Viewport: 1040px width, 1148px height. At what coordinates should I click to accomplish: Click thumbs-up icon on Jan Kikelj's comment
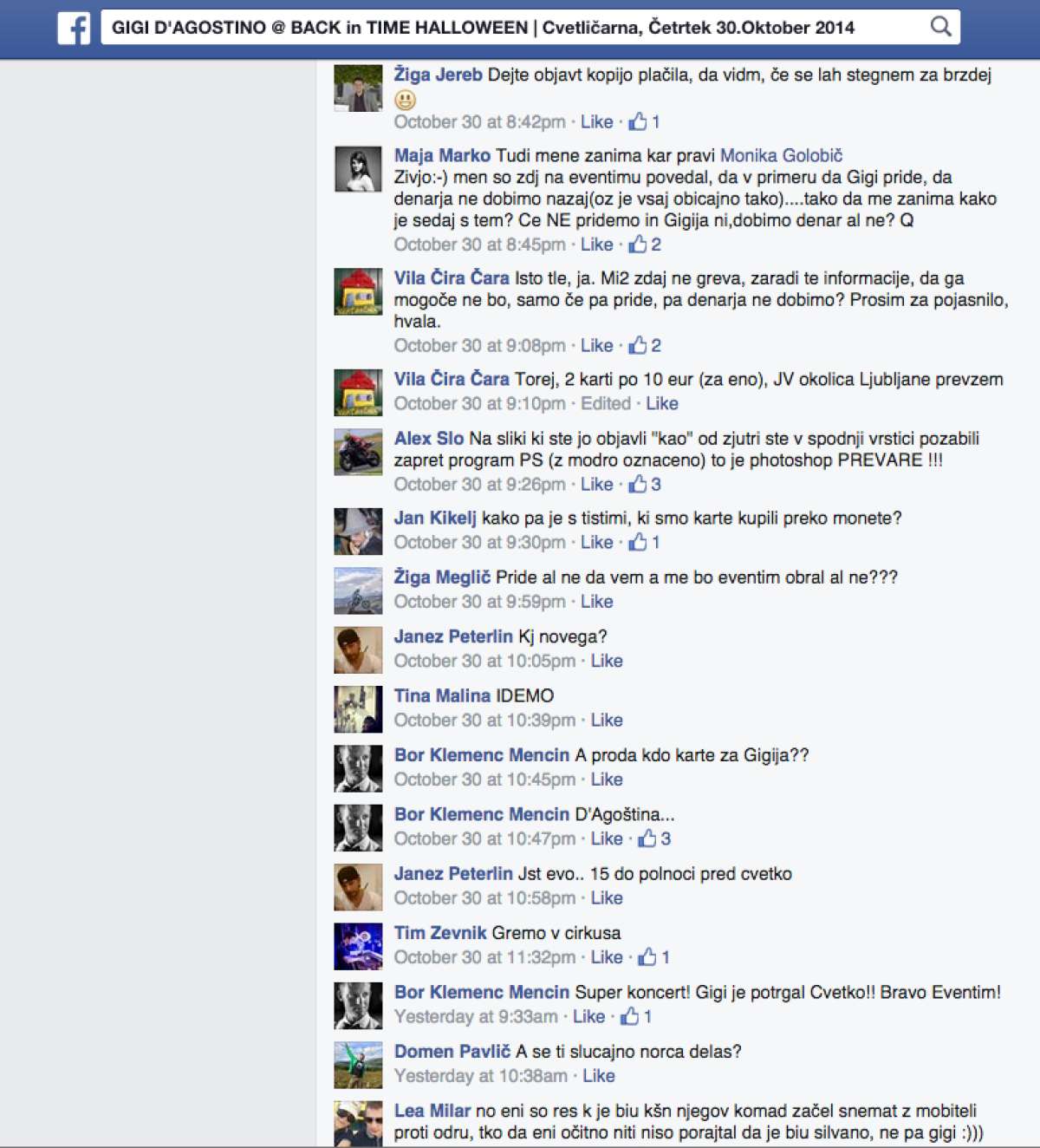(638, 542)
